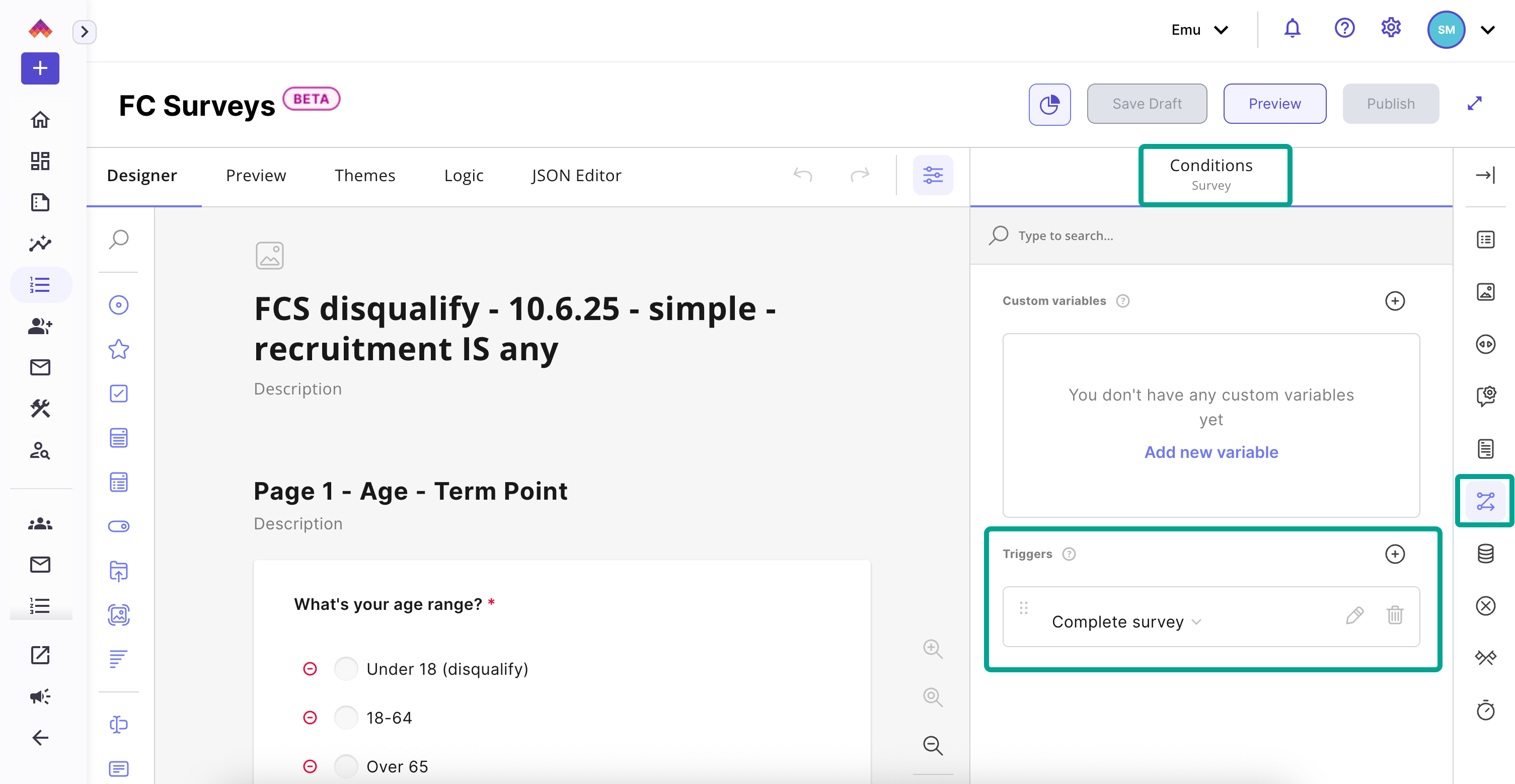Image resolution: width=1515 pixels, height=784 pixels.
Task: Switch to the Logic tab
Action: pyautogui.click(x=464, y=175)
